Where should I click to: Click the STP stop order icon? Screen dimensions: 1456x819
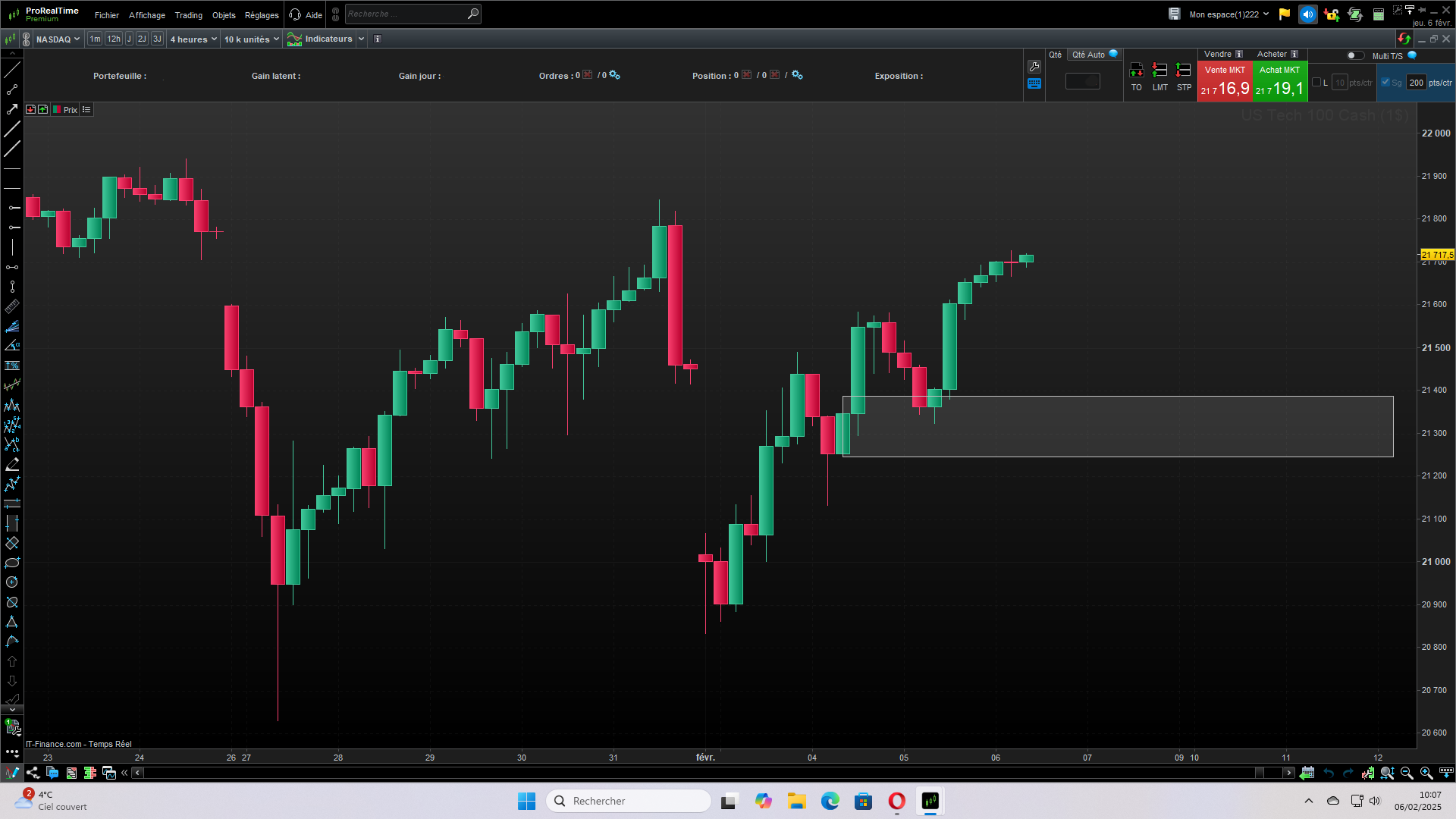(1183, 71)
